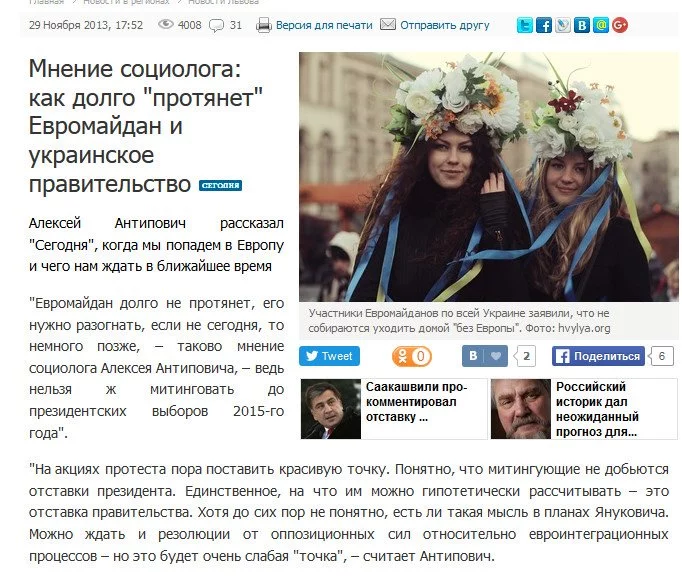Viewport: 682px width, 577px height.
Task: Open Российский историк дал неожиданный прогноз article
Action: (x=584, y=409)
